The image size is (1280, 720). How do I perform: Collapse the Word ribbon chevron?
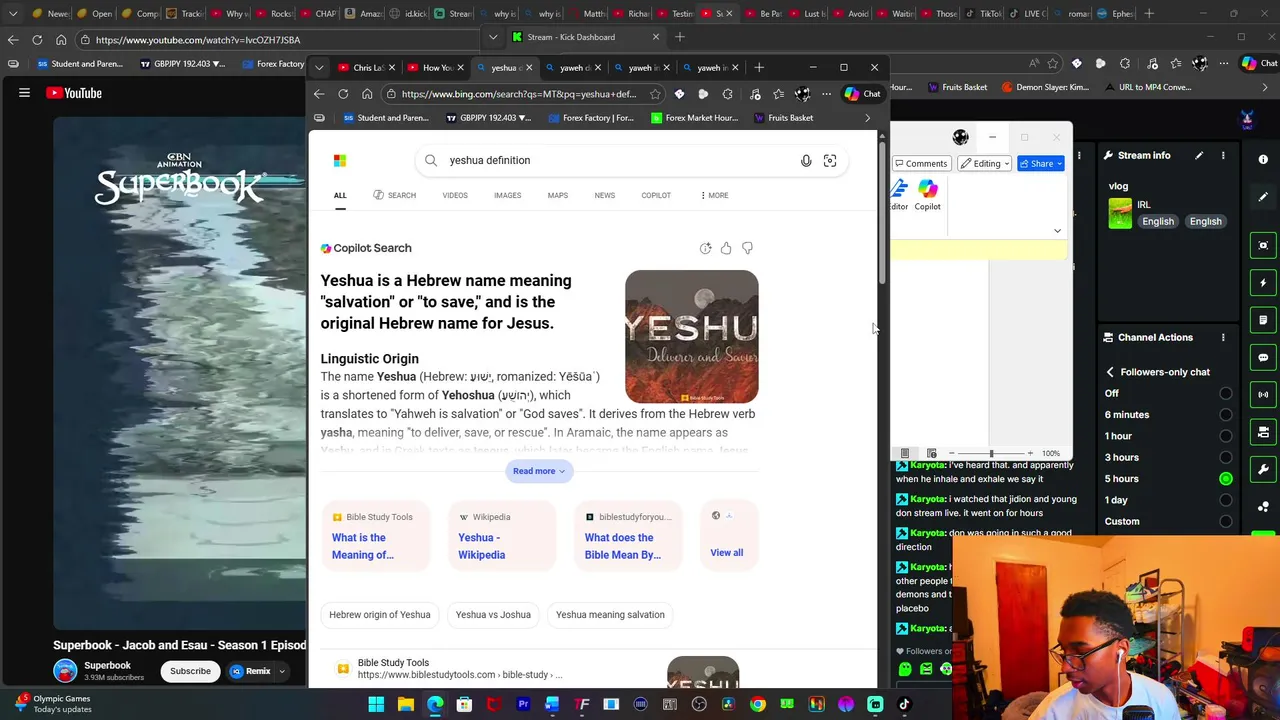point(1057,231)
